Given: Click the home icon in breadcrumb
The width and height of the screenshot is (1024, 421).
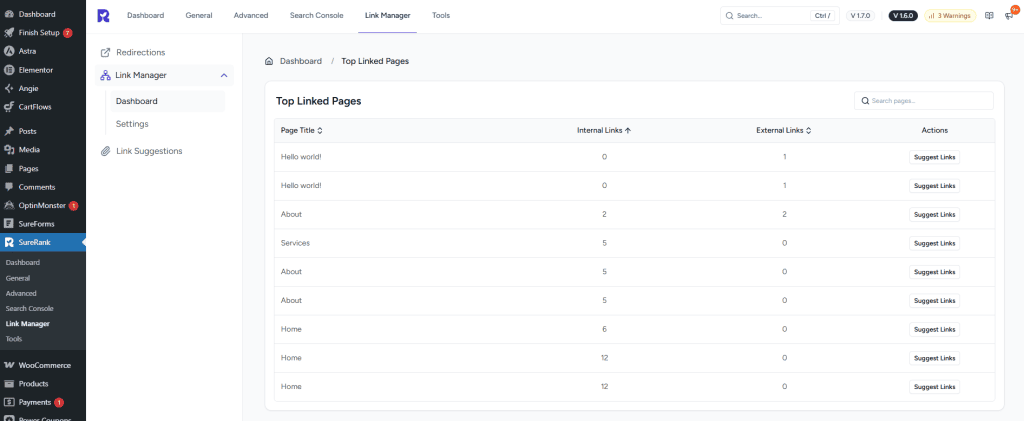Looking at the screenshot, I should [x=268, y=61].
